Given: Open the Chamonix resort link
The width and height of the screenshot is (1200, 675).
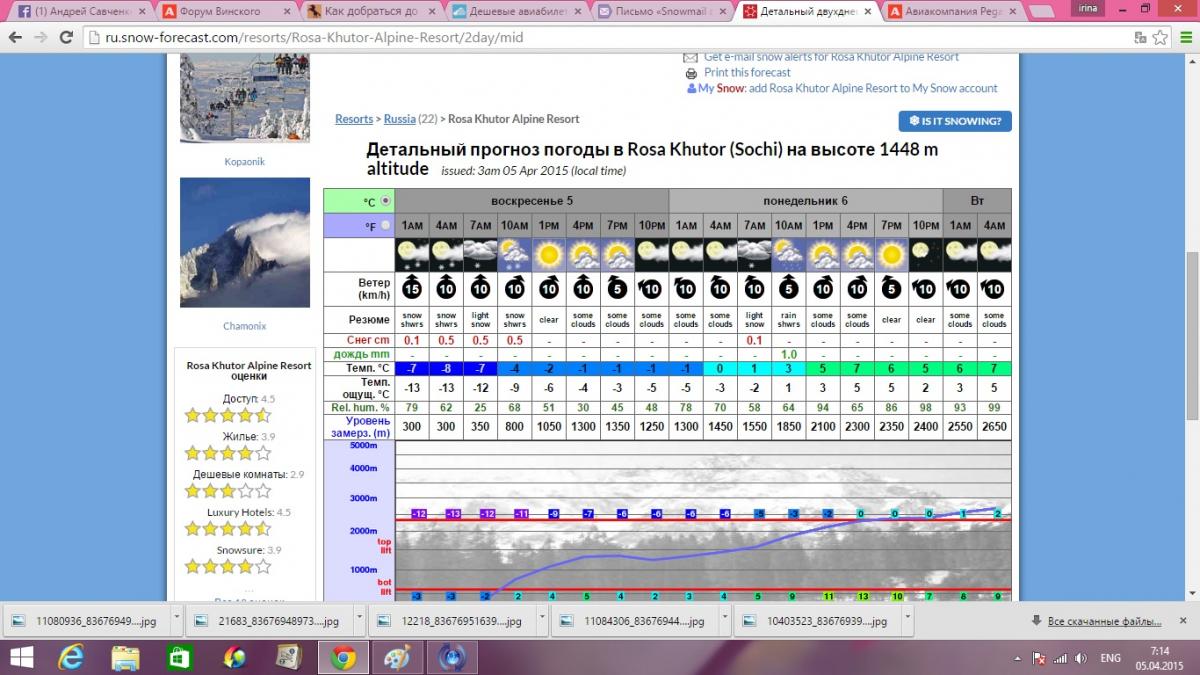Looking at the screenshot, I should pyautogui.click(x=244, y=326).
